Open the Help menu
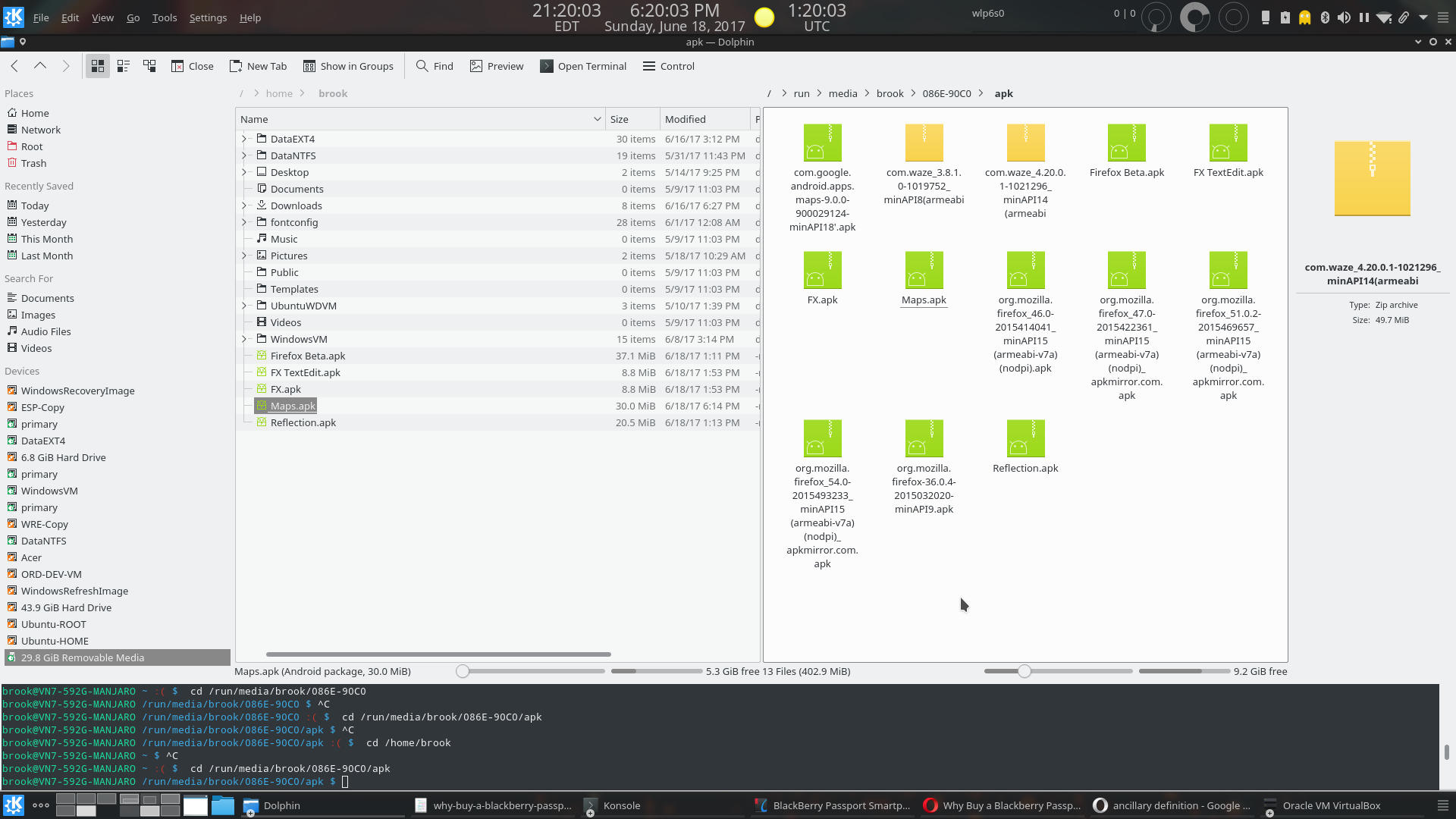 [250, 17]
